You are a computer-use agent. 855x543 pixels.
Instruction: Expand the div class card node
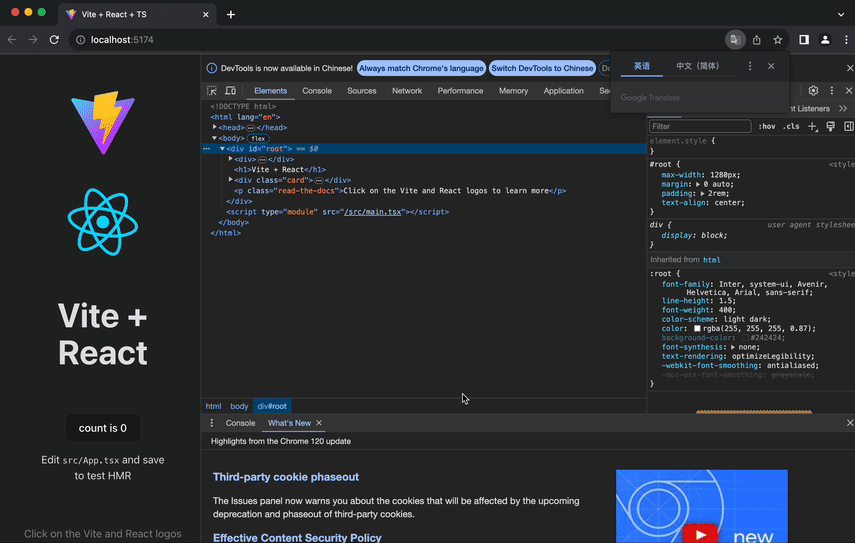tap(230, 179)
